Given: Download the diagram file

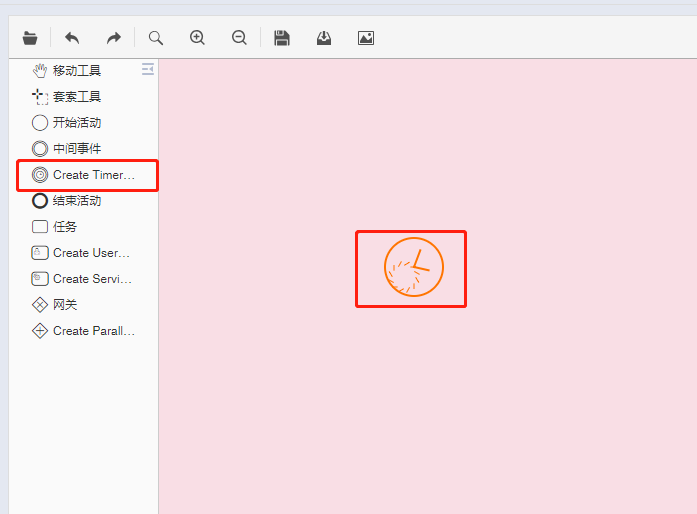Looking at the screenshot, I should pos(324,38).
